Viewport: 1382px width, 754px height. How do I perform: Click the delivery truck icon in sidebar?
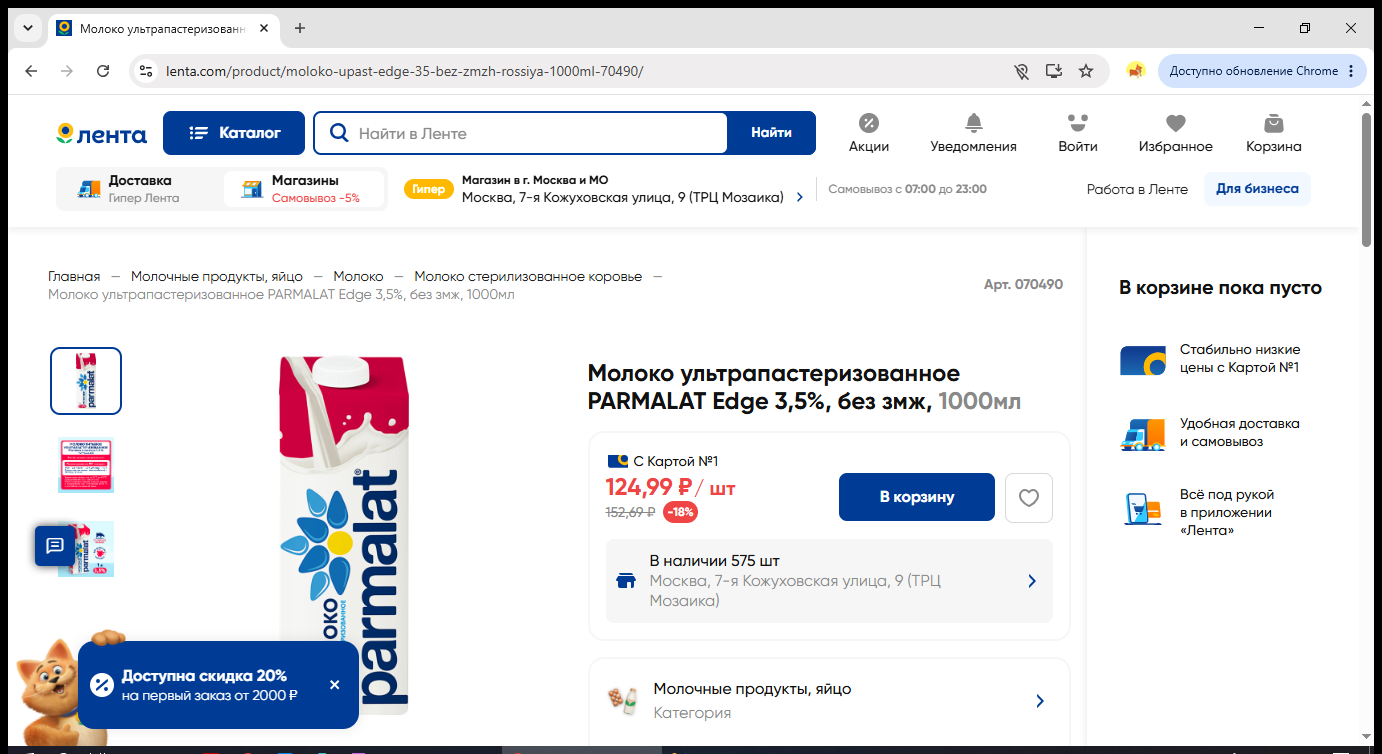tap(1142, 434)
